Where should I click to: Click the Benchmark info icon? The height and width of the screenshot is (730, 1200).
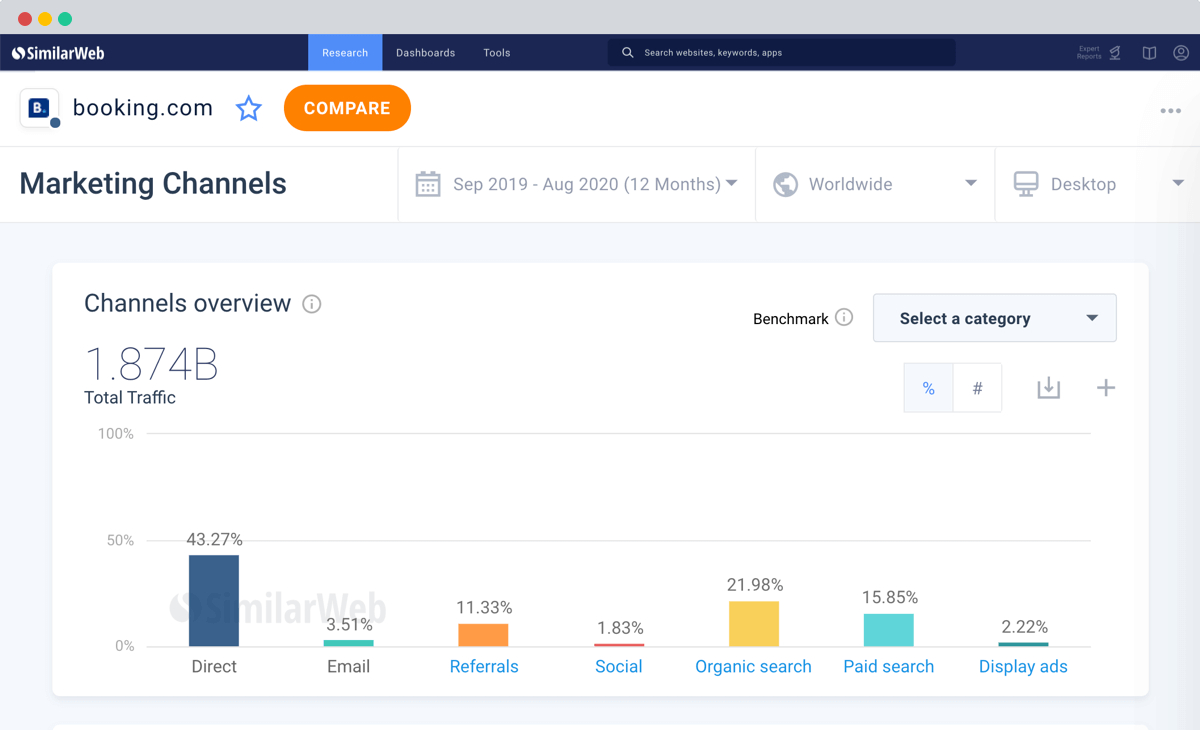pyautogui.click(x=844, y=317)
